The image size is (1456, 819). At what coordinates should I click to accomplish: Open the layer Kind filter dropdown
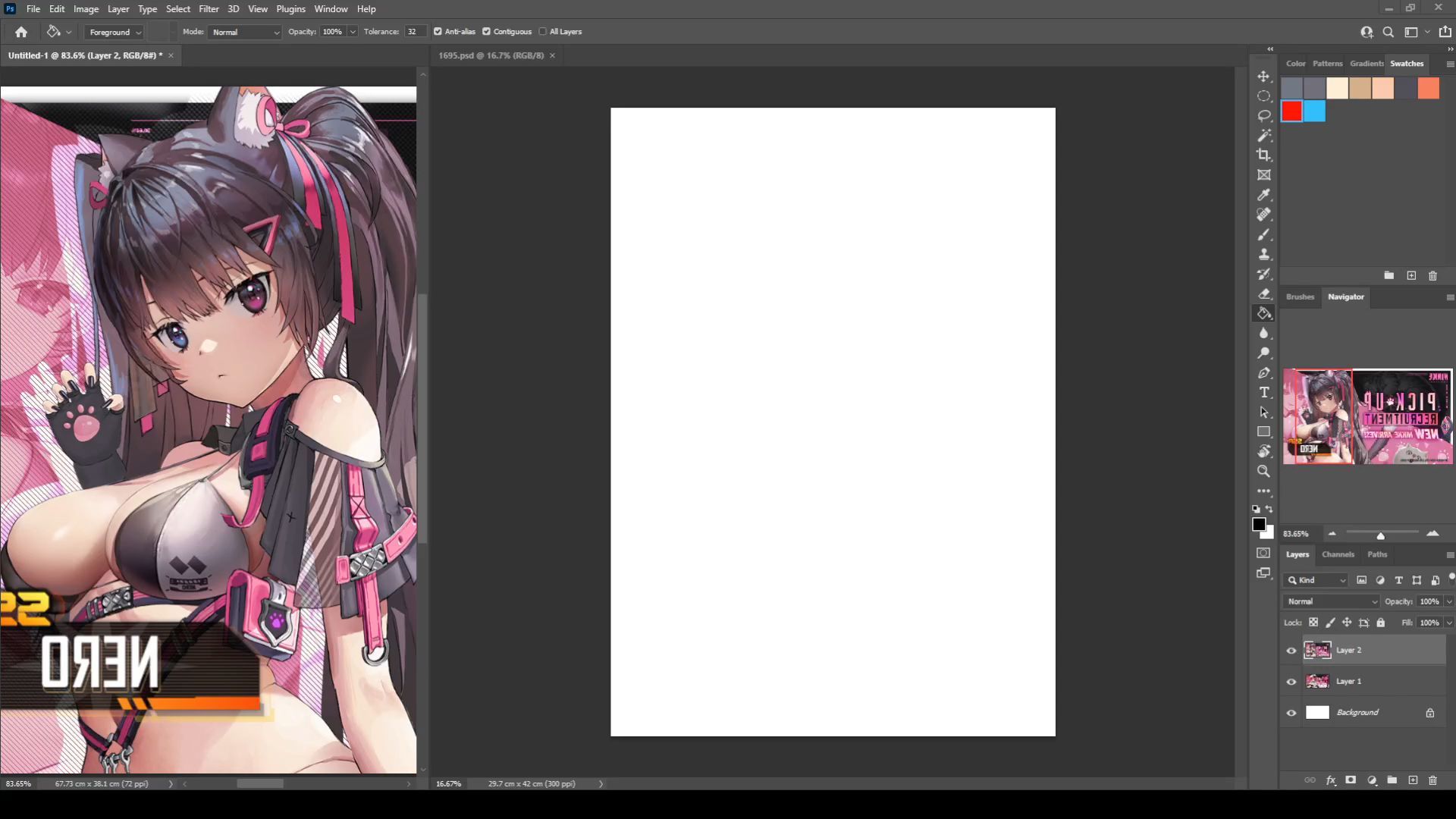pos(1316,580)
